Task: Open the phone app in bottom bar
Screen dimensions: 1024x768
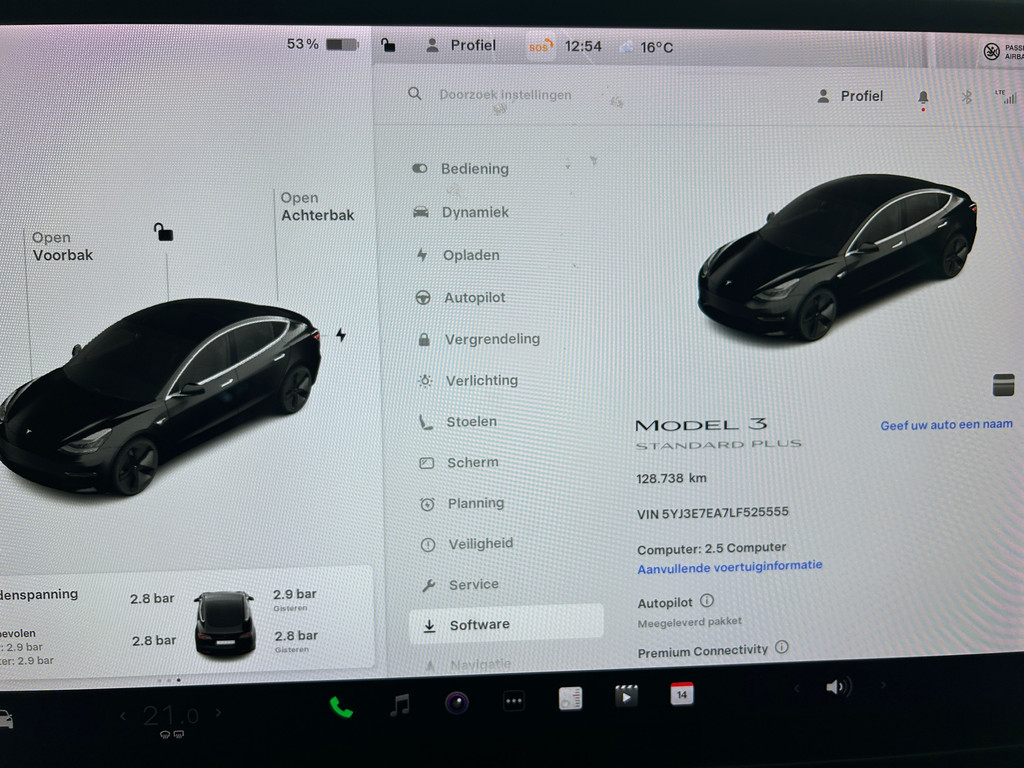Action: pos(341,706)
